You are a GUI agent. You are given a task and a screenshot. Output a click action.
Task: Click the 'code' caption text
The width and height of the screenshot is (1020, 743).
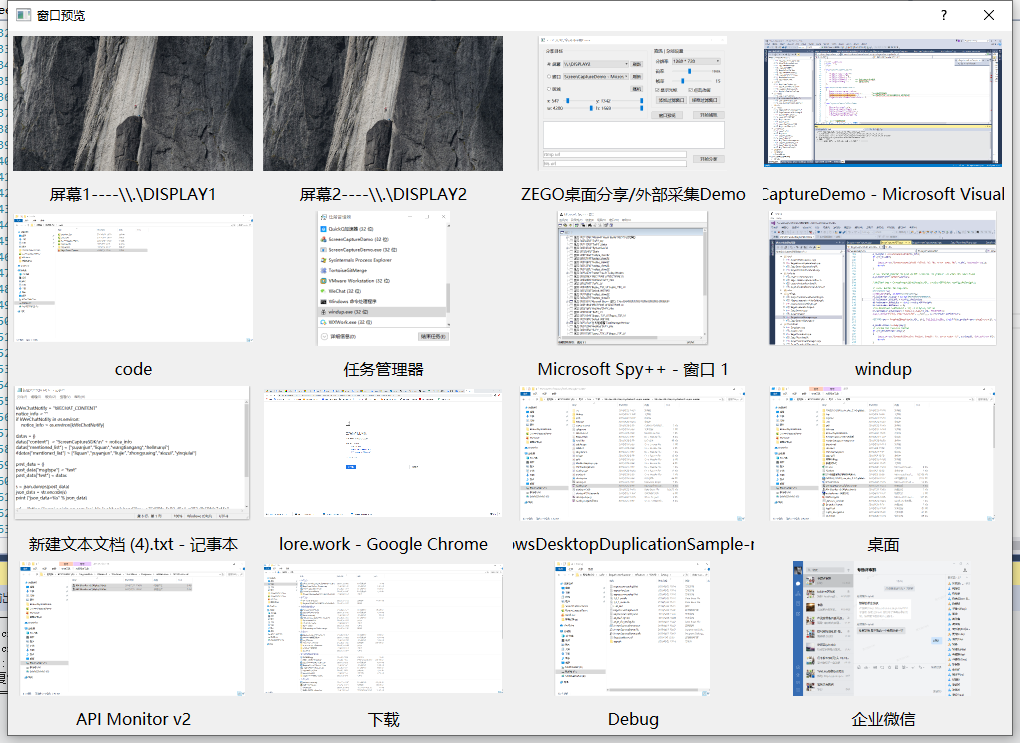[133, 370]
